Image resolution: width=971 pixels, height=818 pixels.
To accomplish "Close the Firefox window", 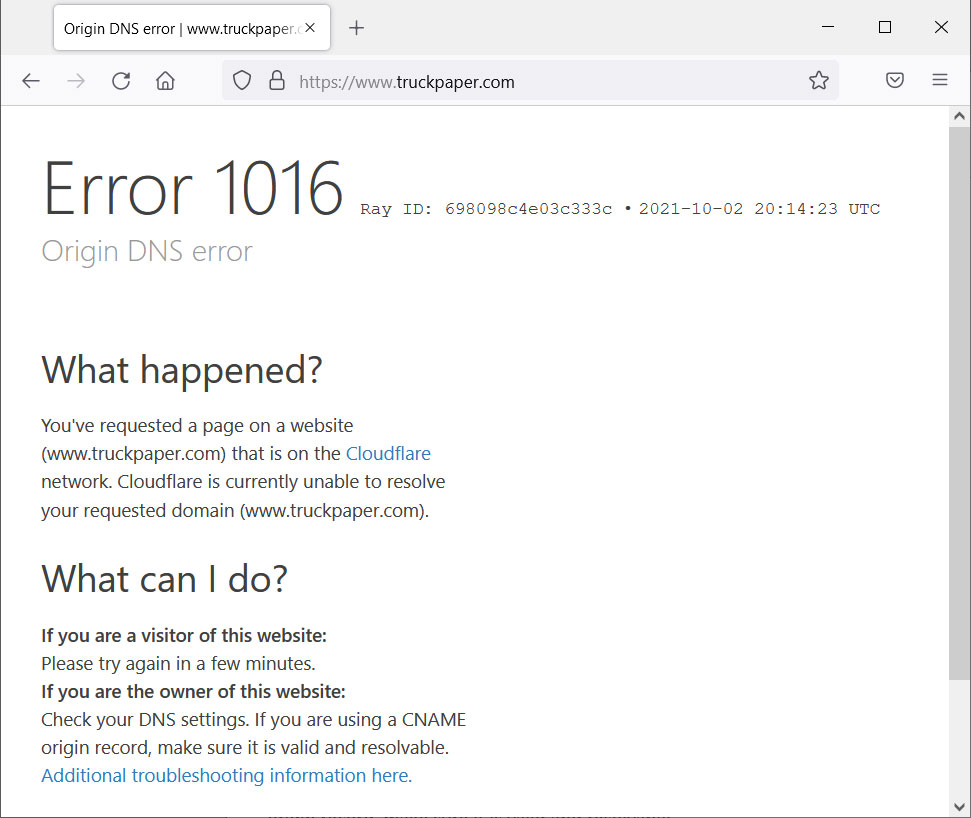I will (x=941, y=27).
